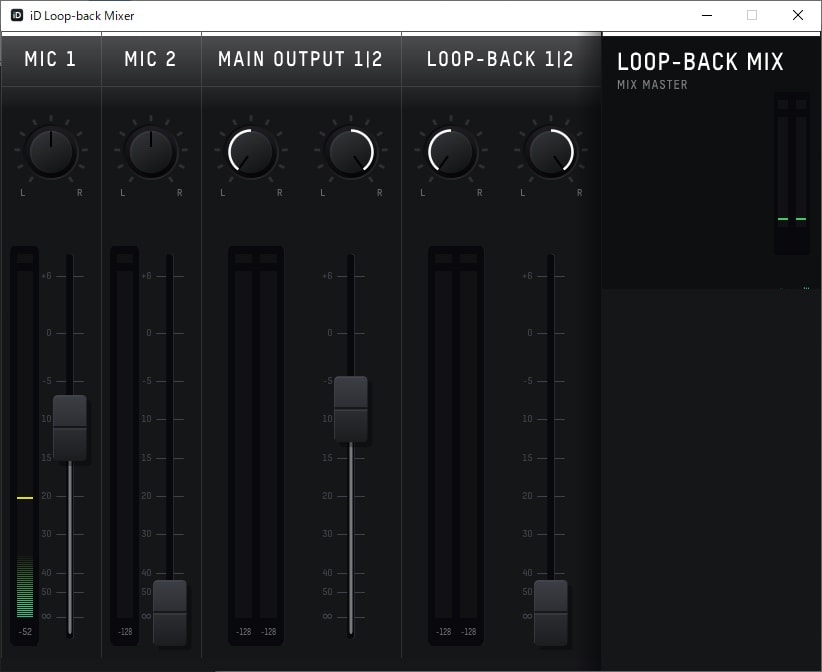Select the left pan knob of Main Output
This screenshot has height=672, width=822.
pyautogui.click(x=251, y=152)
